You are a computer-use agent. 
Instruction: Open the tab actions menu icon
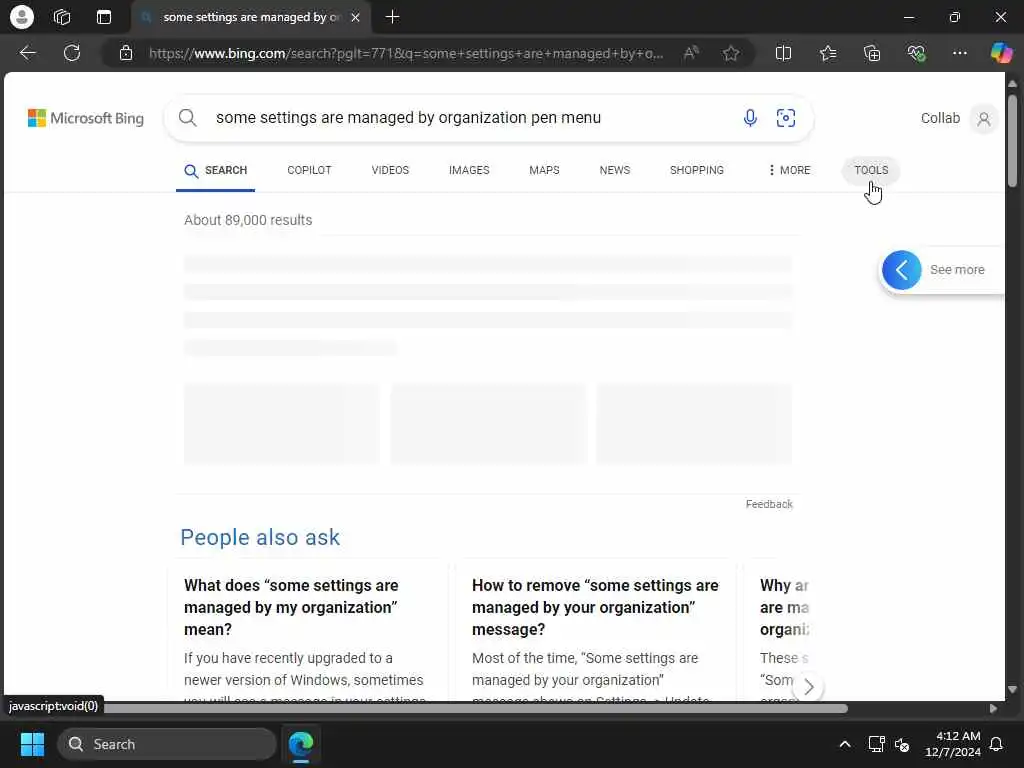point(104,17)
